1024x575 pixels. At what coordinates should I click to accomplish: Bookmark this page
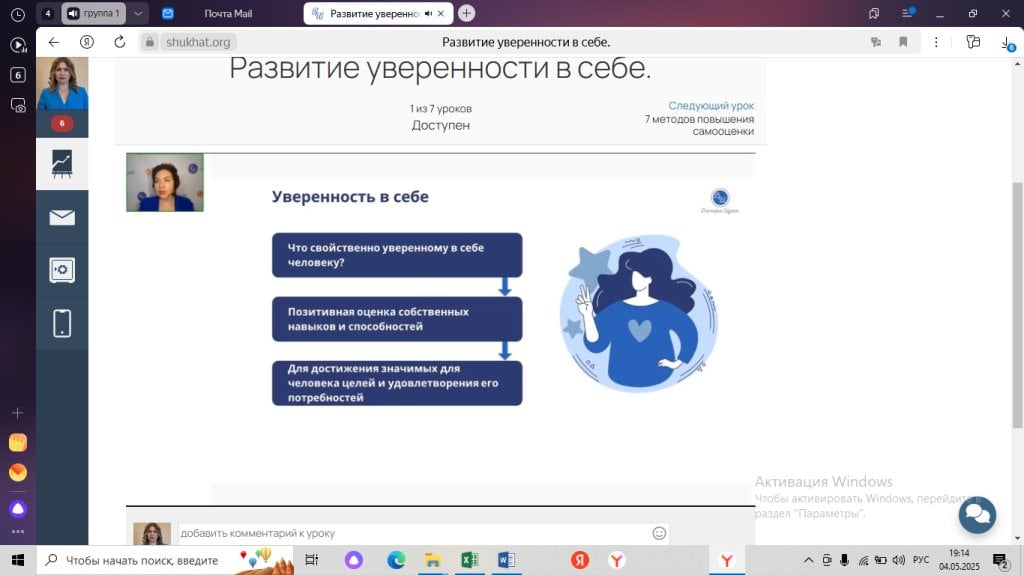903,42
